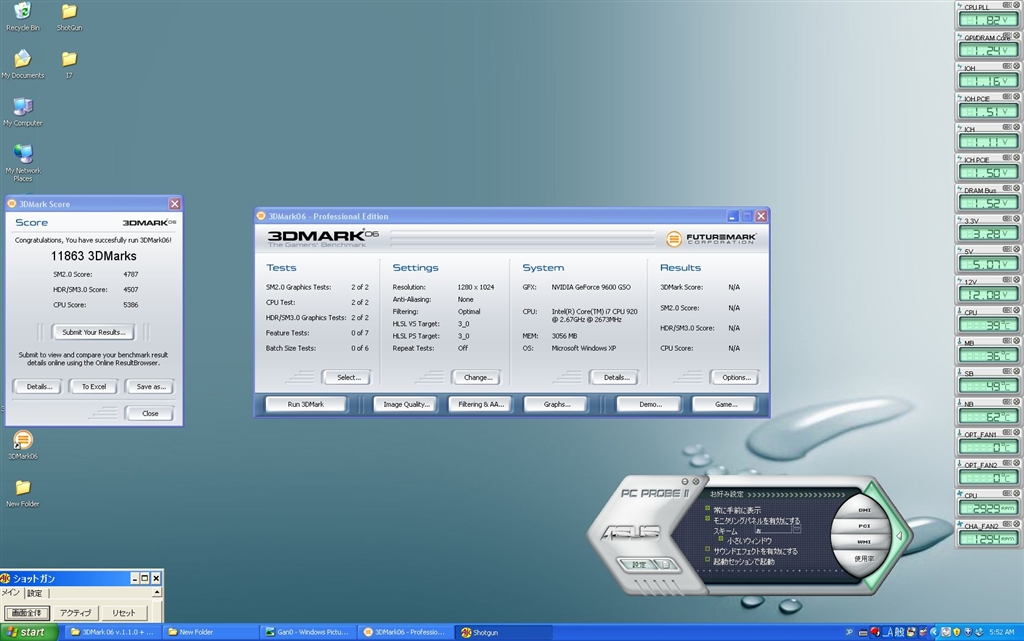Open the New Folder desktop icon
The image size is (1024, 641).
tap(22, 488)
